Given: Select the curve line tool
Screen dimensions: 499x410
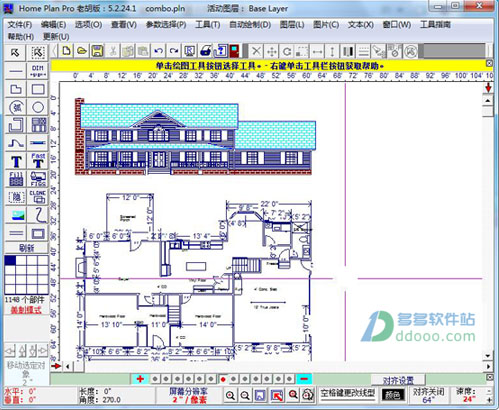Looking at the screenshot, I should point(15,143).
